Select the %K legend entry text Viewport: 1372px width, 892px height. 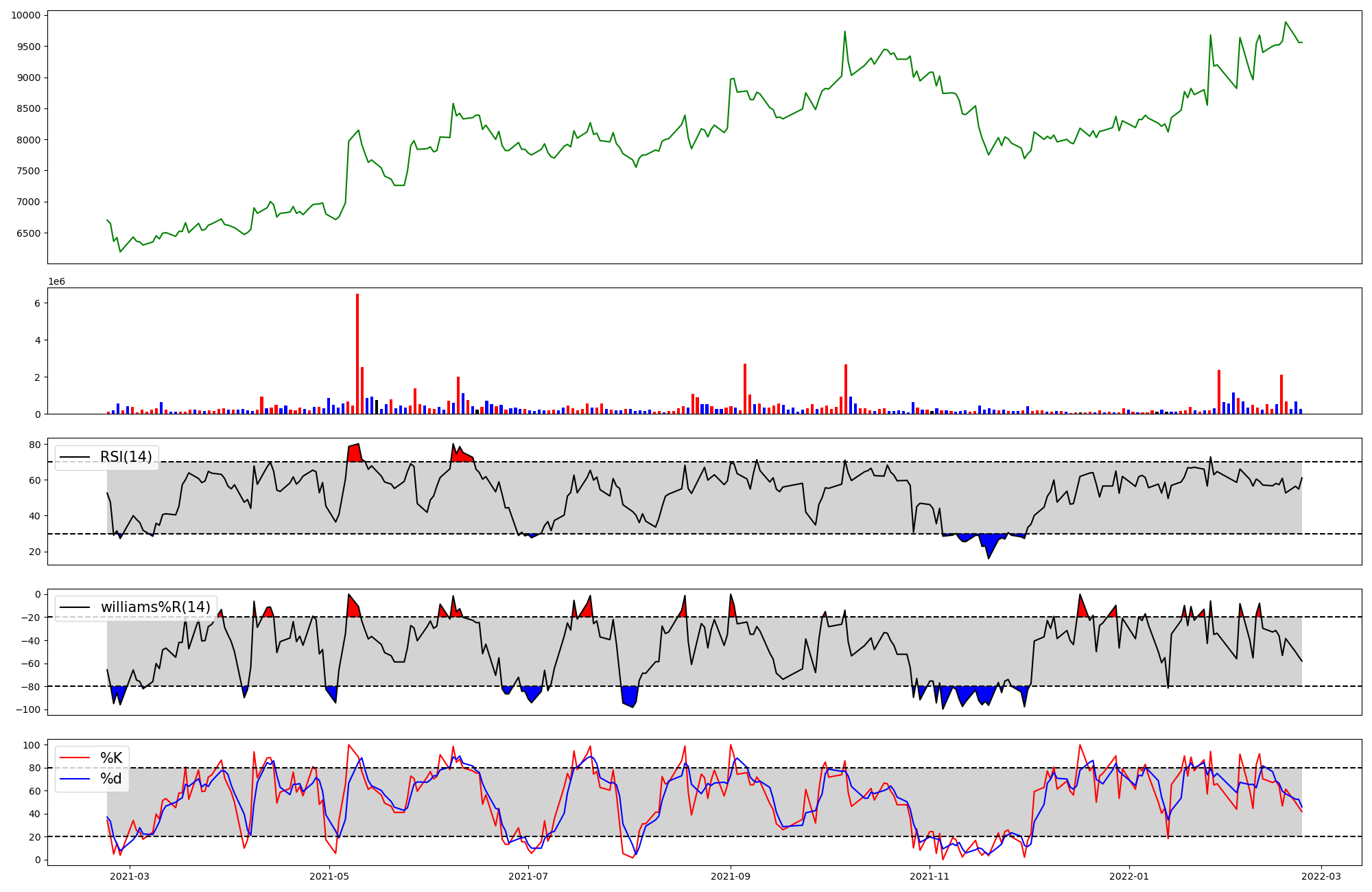point(111,758)
